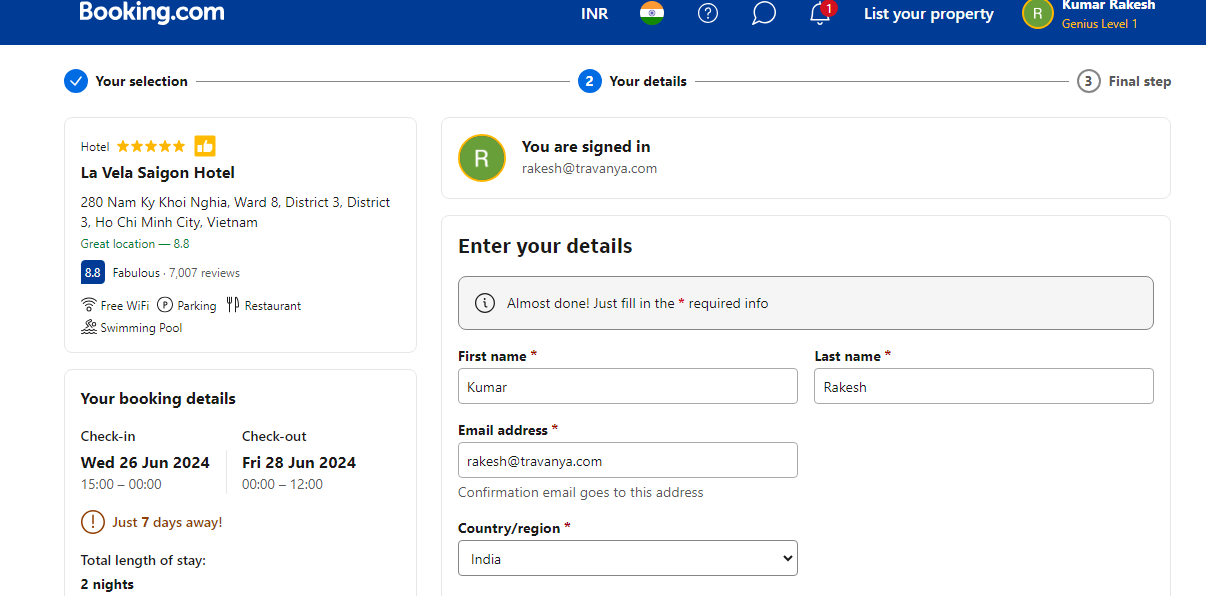The image size is (1206, 596).
Task: Click the Just 7 days away! notice
Action: coord(167,522)
